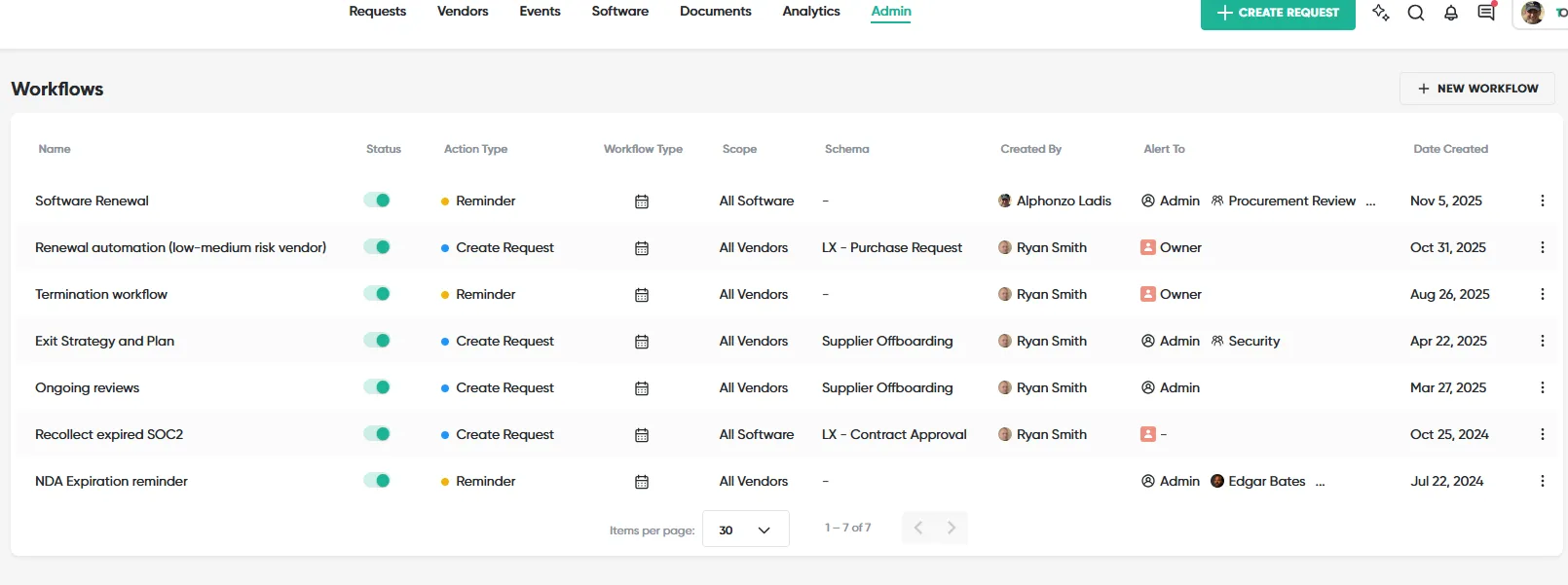Open the AI sparkle assistant icon
The image size is (1568, 585).
tap(1380, 13)
